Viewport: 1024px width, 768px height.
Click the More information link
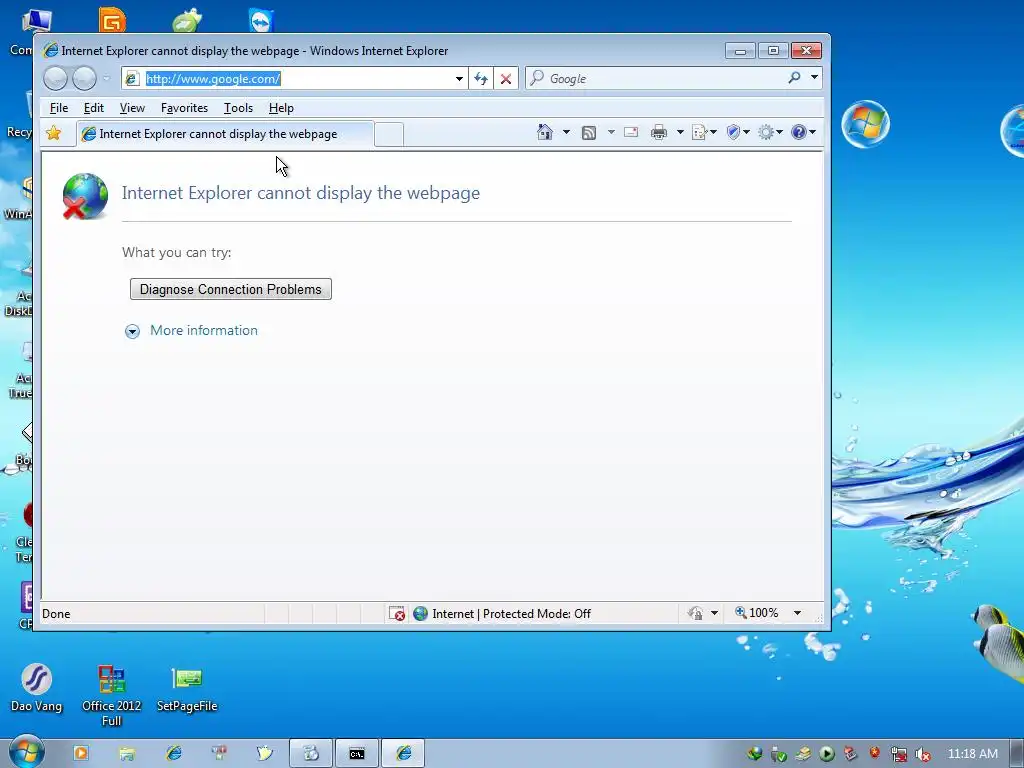coord(204,330)
